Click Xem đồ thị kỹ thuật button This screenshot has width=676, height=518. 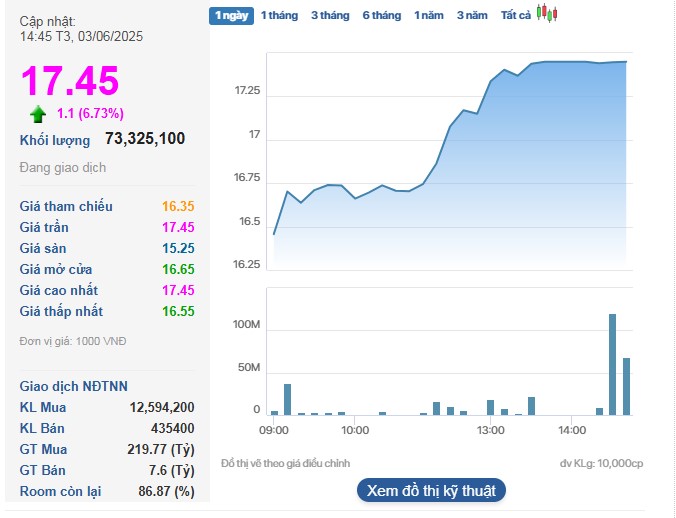[431, 490]
